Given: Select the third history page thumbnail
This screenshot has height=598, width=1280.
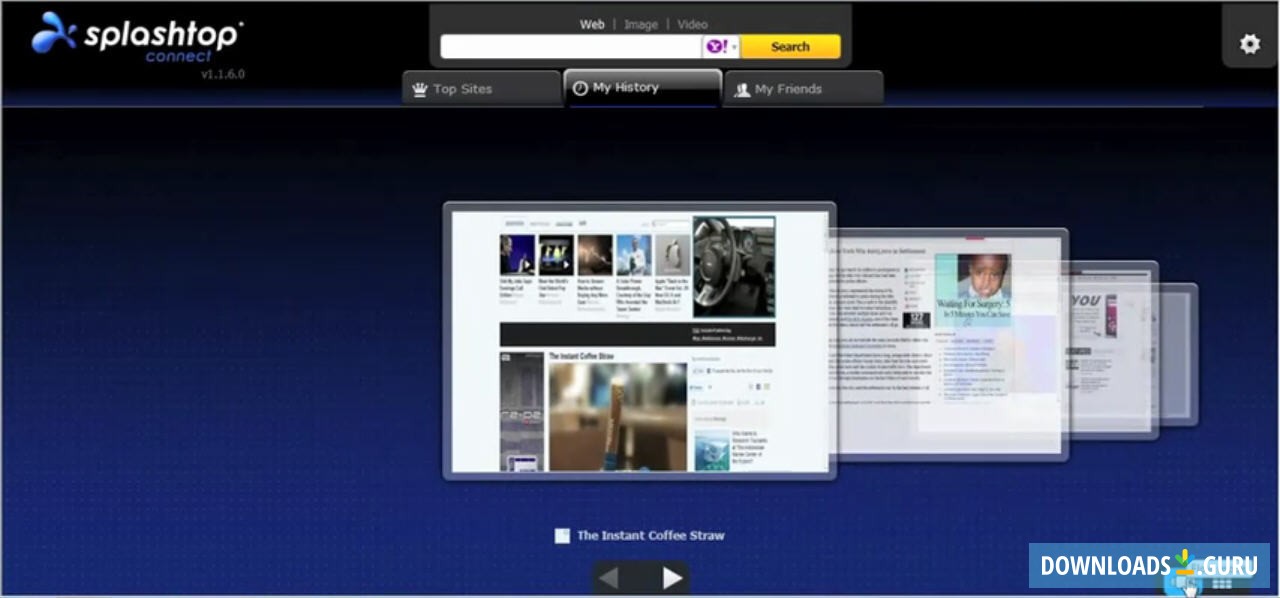Looking at the screenshot, I should (x=1113, y=350).
